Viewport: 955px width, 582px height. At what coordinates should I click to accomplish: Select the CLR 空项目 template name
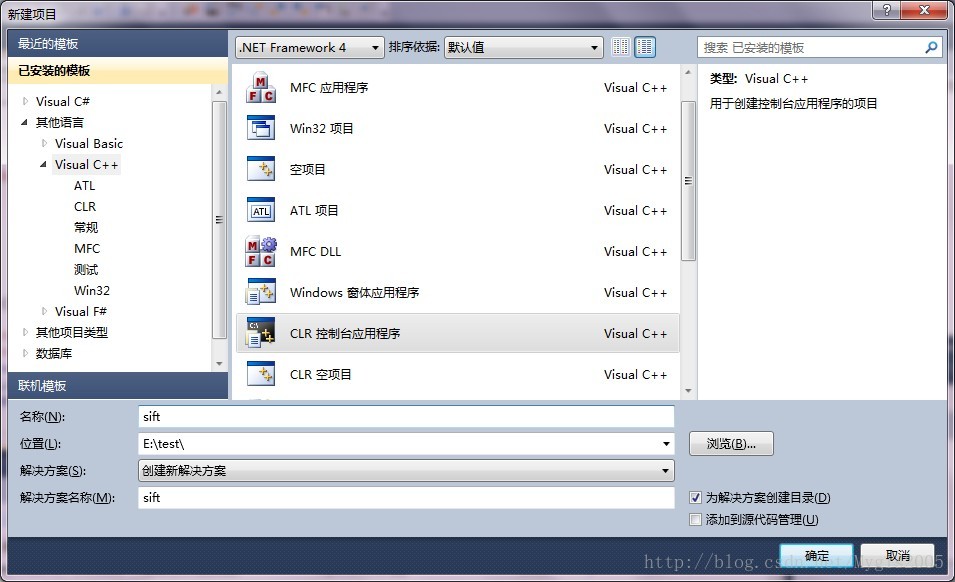point(320,374)
